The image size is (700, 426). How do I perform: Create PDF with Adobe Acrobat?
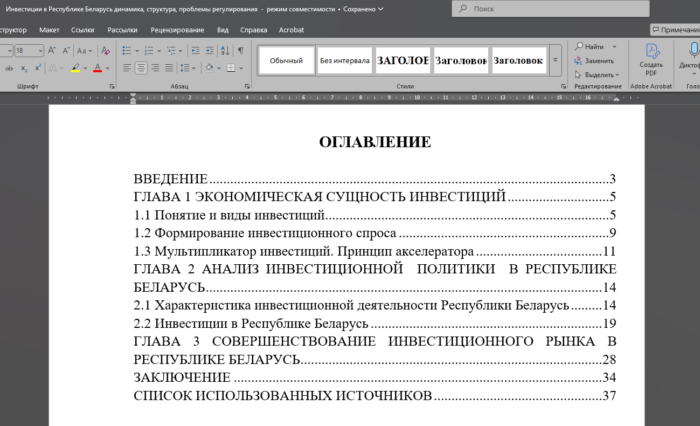tap(651, 60)
